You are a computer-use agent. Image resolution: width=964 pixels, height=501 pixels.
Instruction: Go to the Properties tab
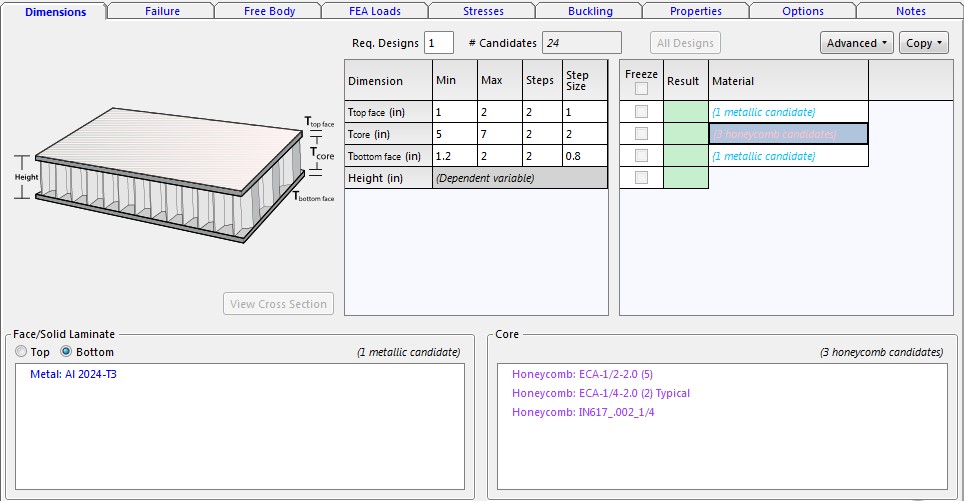pyautogui.click(x=696, y=11)
